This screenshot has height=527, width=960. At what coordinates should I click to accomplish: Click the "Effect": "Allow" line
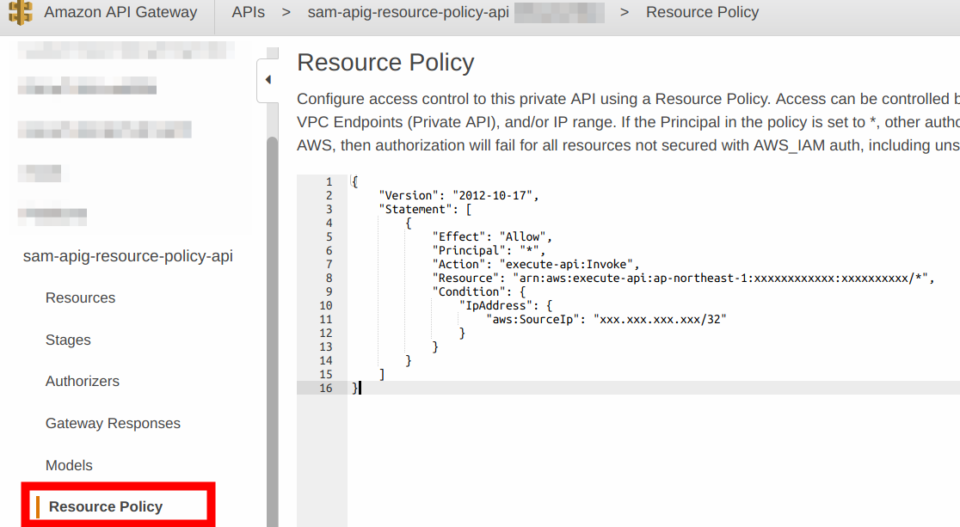point(492,237)
